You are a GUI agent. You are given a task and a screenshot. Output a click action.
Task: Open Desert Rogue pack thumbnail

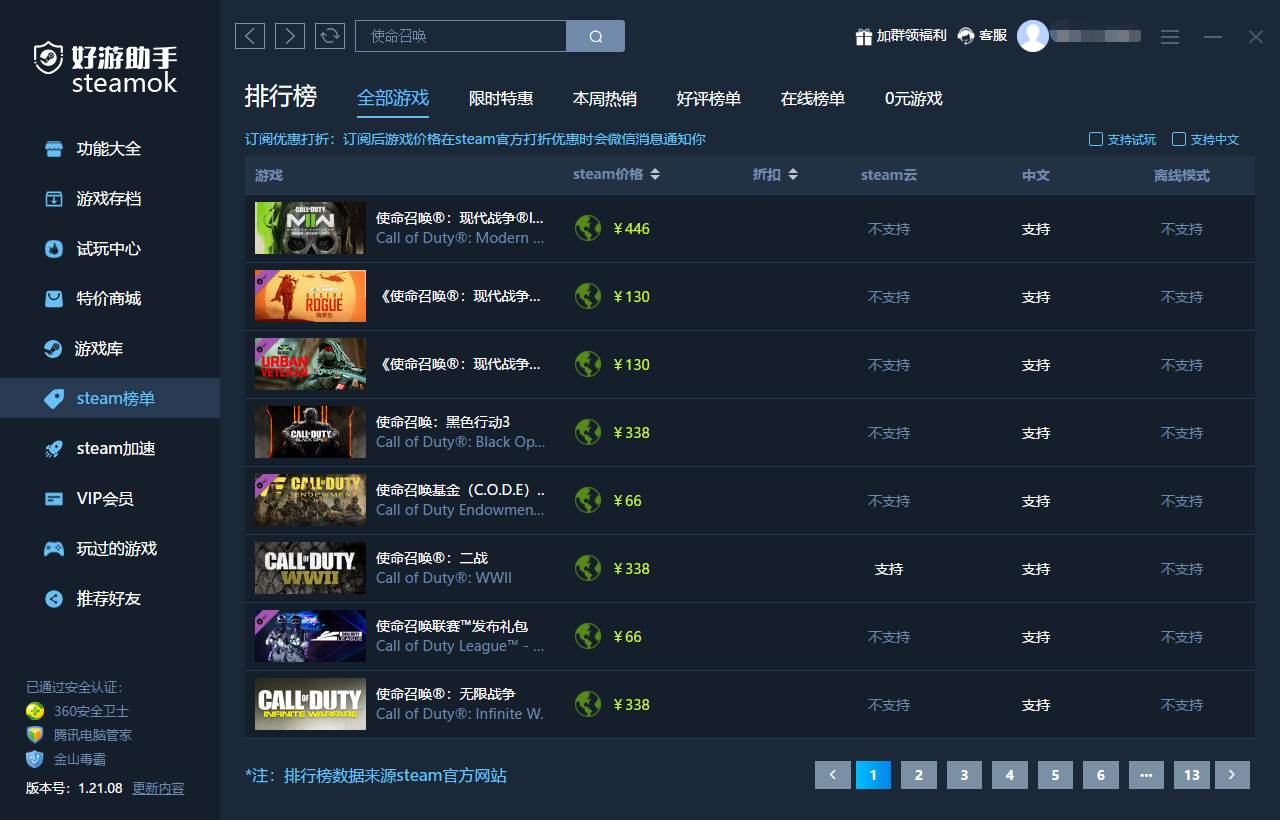tap(310, 296)
